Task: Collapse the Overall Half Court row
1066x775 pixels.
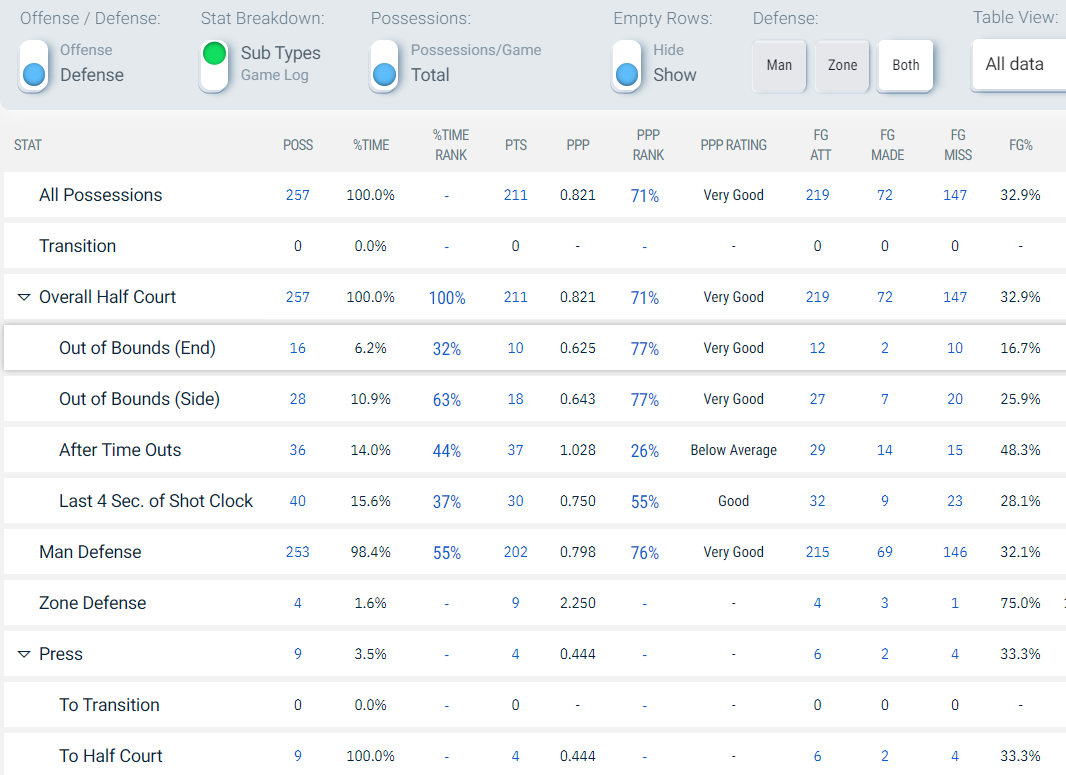Action: tap(24, 297)
